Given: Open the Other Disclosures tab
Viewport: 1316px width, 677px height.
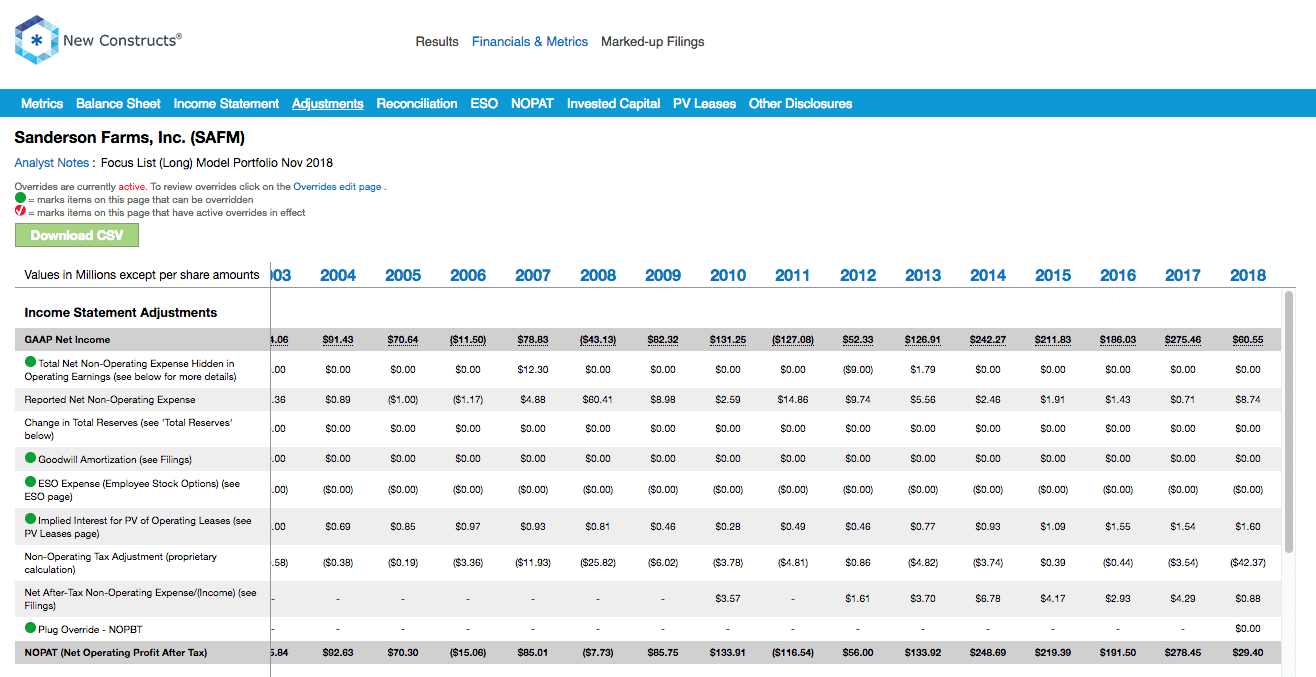Looking at the screenshot, I should 800,104.
